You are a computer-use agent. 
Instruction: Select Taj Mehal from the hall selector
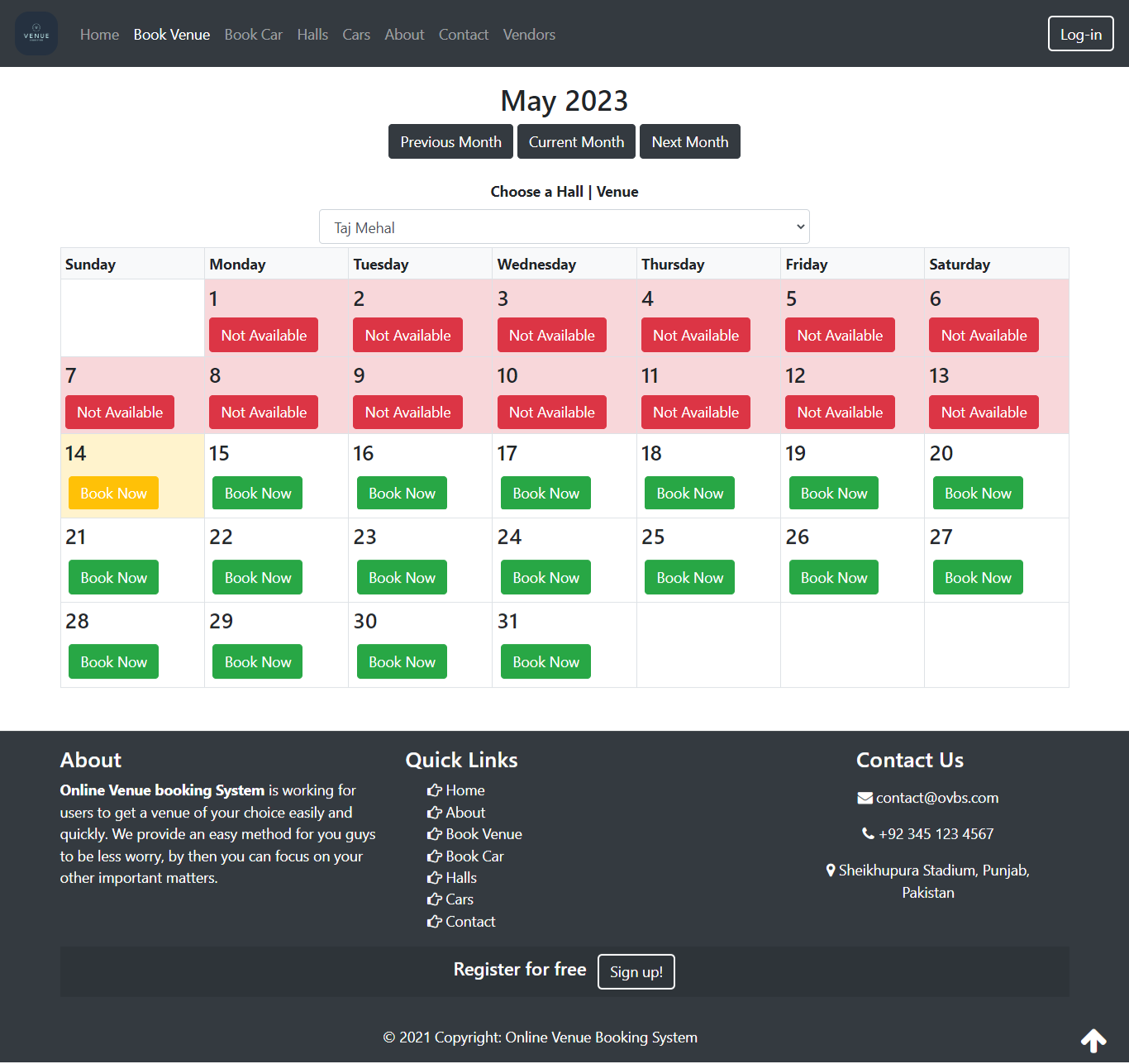coord(564,227)
